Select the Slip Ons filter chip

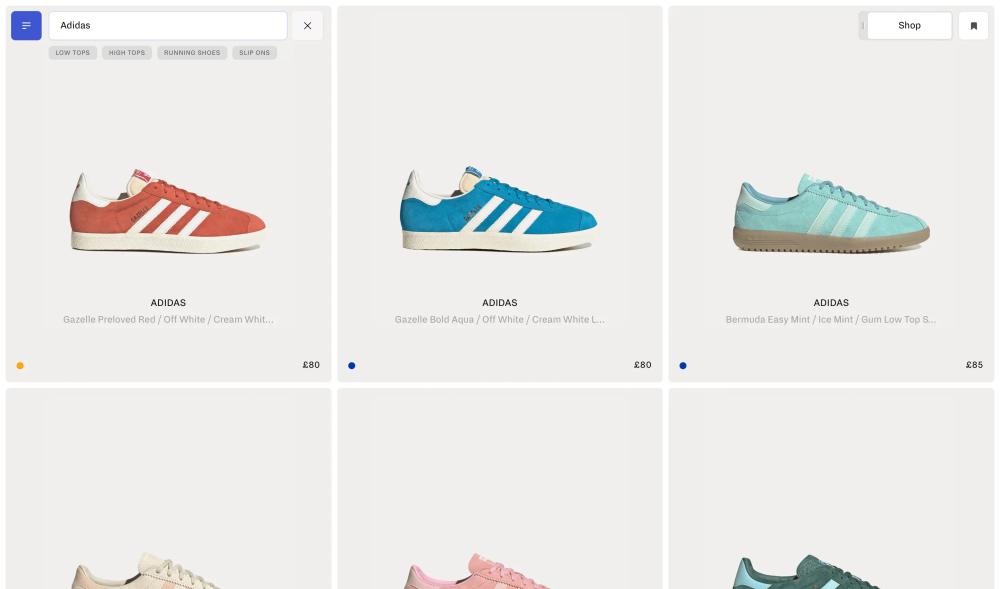[x=254, y=53]
